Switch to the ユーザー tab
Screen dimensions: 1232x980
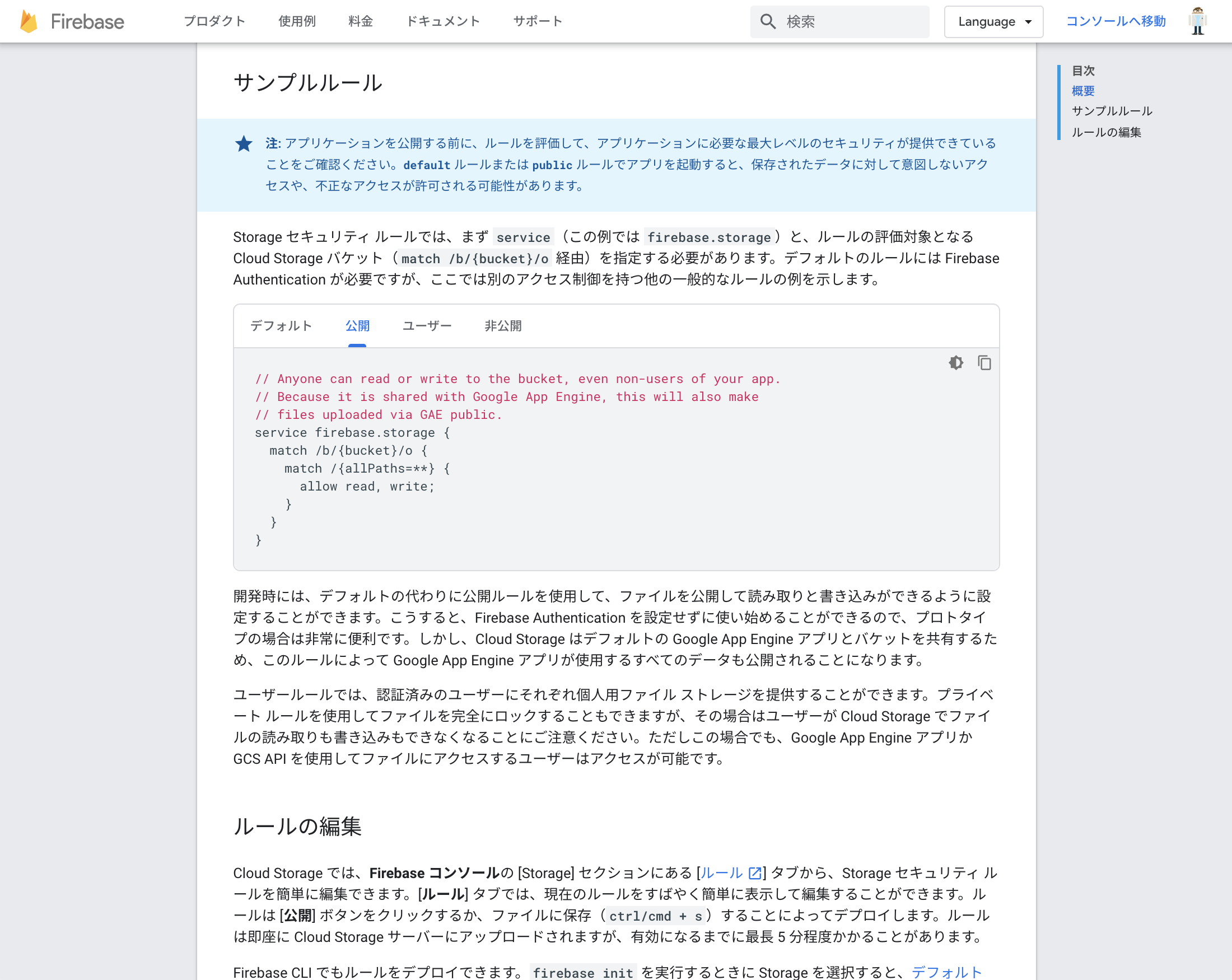[427, 326]
